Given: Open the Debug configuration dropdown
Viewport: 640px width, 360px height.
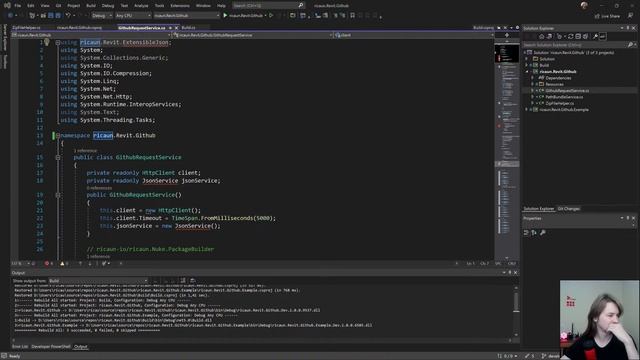Looking at the screenshot, I should 101,16.
